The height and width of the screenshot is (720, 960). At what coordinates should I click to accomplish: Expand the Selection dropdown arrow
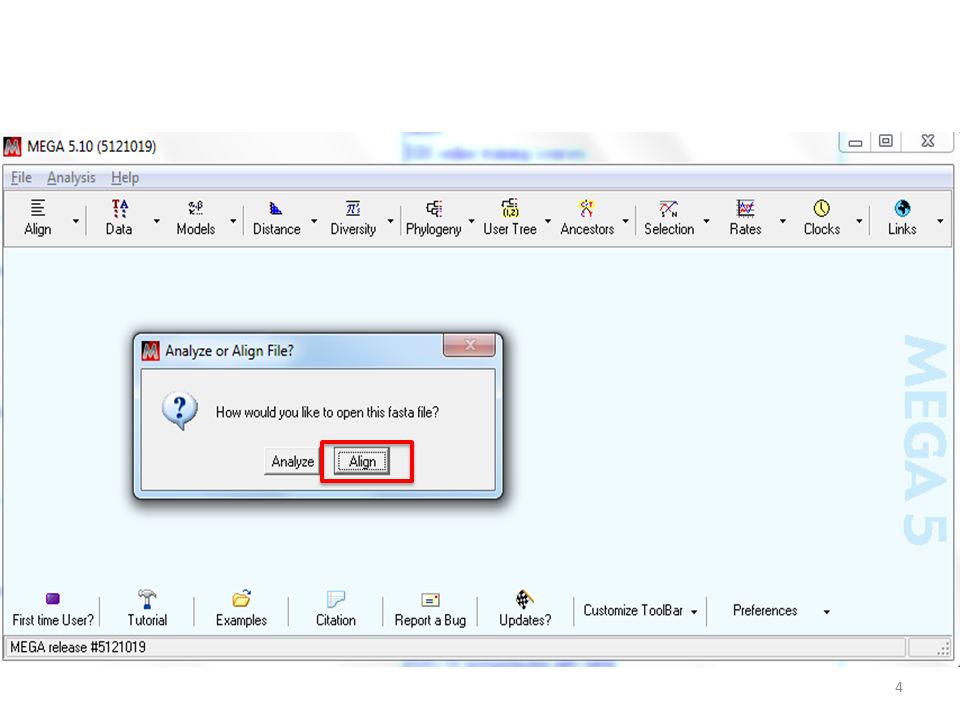(x=706, y=221)
